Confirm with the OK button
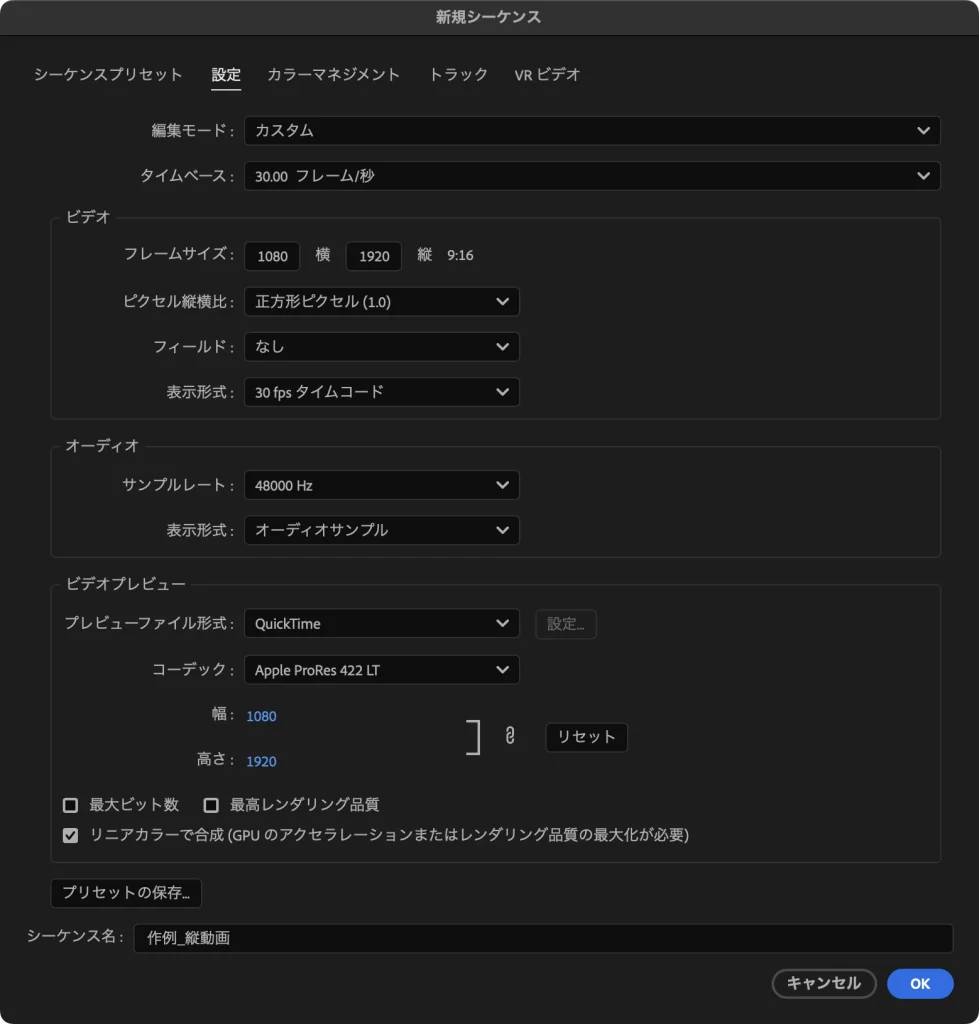 [920, 984]
